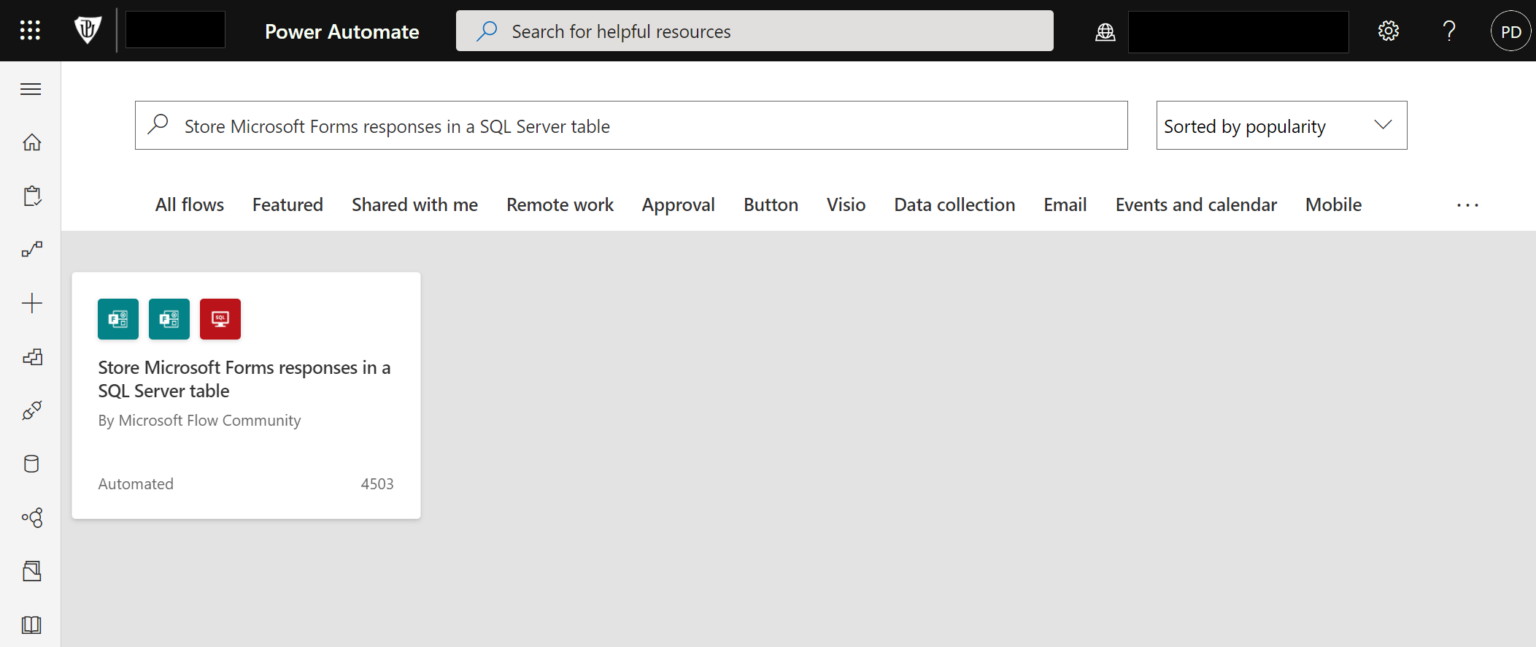Click the red SQL Server connector icon
The width and height of the screenshot is (1536, 647).
(220, 318)
